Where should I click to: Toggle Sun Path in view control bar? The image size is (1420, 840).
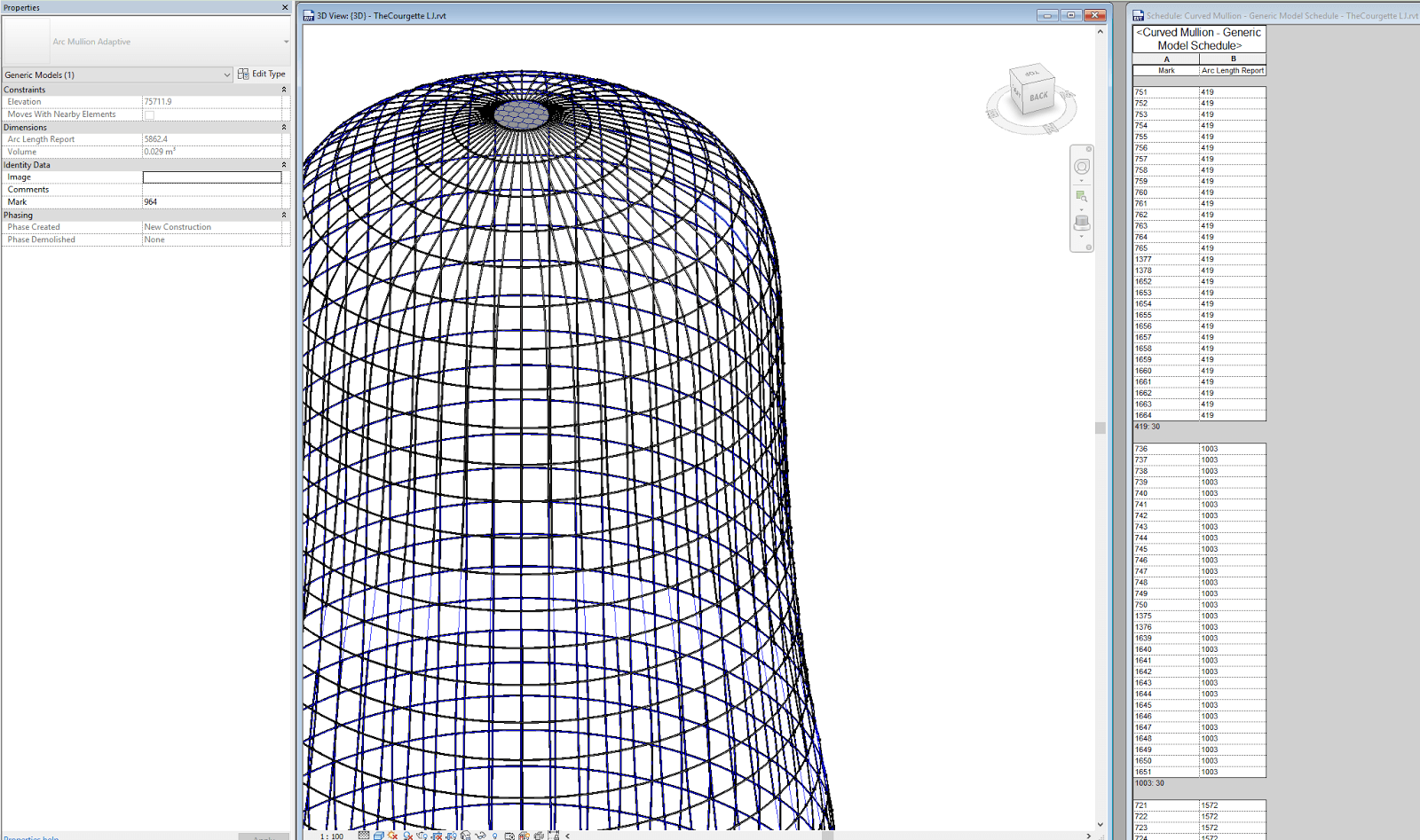(393, 835)
